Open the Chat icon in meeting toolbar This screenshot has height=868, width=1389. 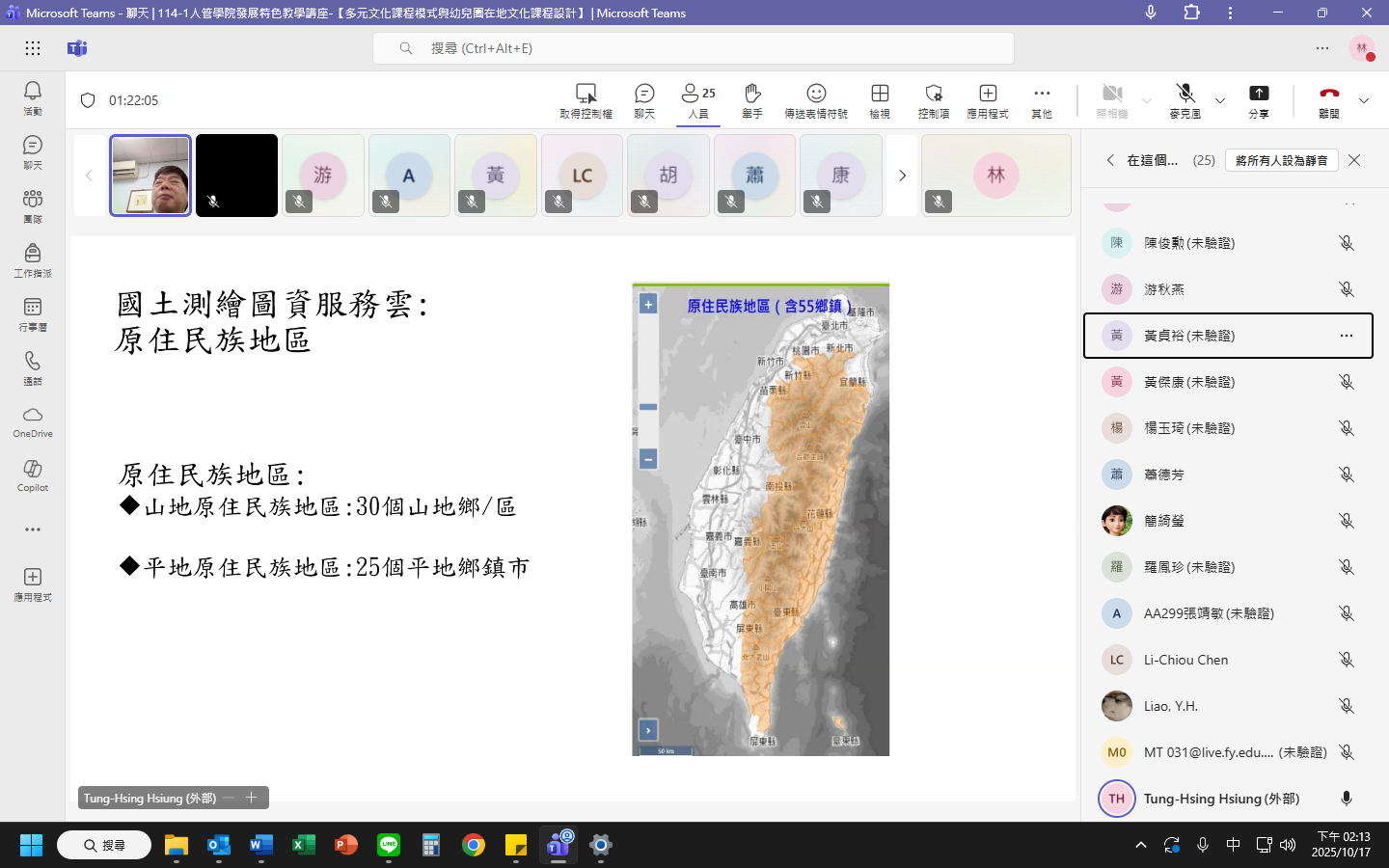click(644, 99)
